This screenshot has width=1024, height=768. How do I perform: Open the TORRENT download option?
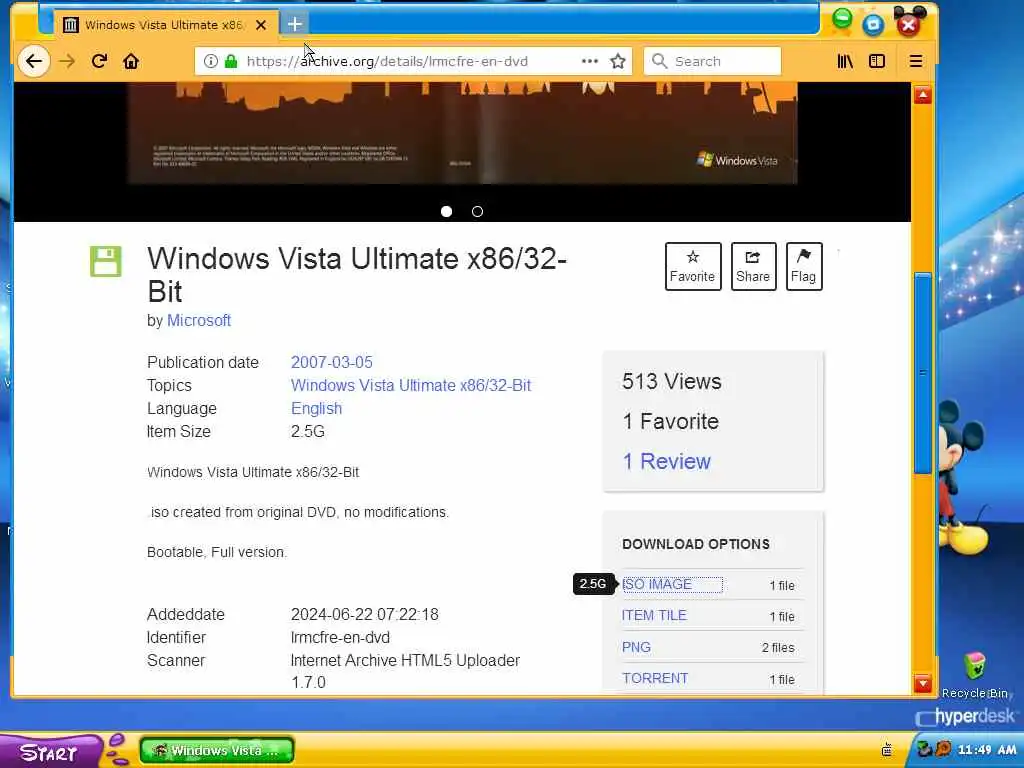coord(654,679)
